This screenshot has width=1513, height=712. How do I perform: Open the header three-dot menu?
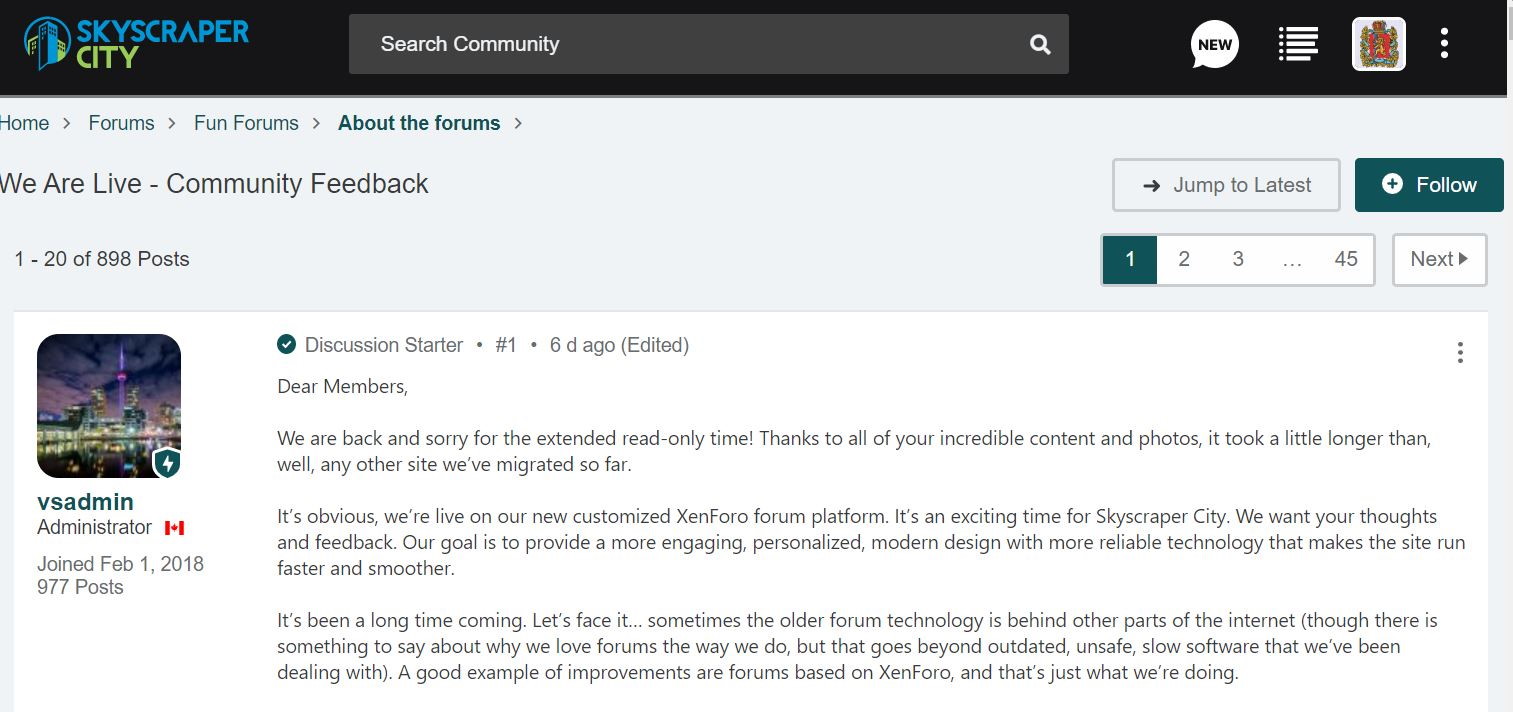click(x=1444, y=44)
